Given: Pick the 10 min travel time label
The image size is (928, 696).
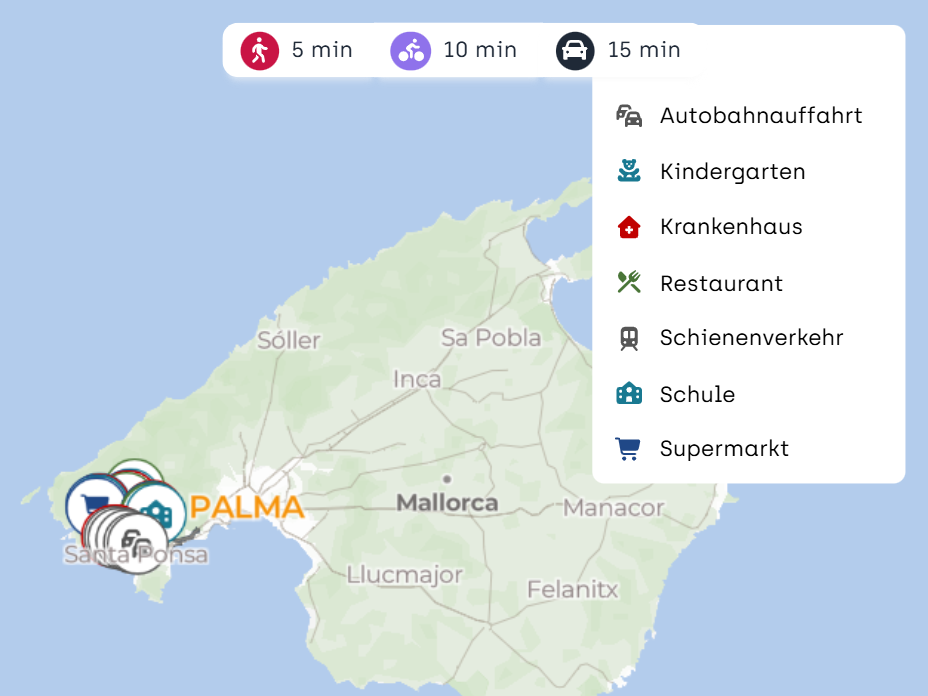Looking at the screenshot, I should (x=480, y=50).
